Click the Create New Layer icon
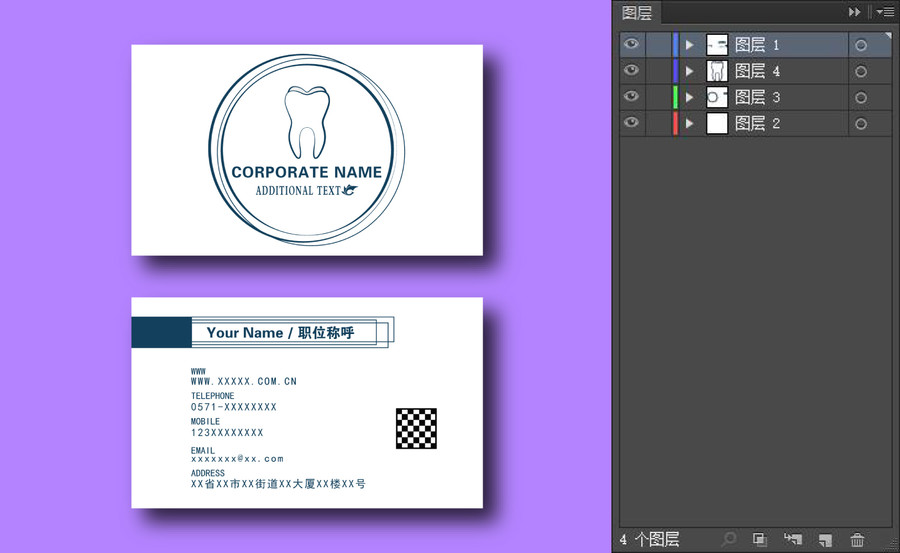This screenshot has width=900, height=553. pos(825,539)
